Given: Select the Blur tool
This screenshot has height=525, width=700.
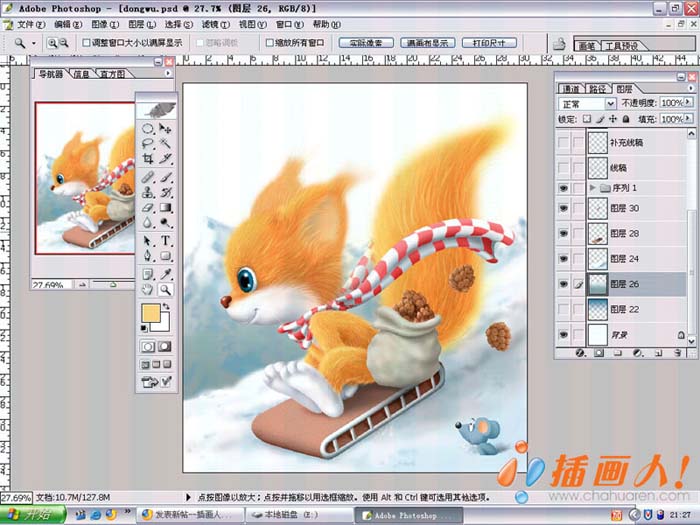Looking at the screenshot, I should click(148, 222).
